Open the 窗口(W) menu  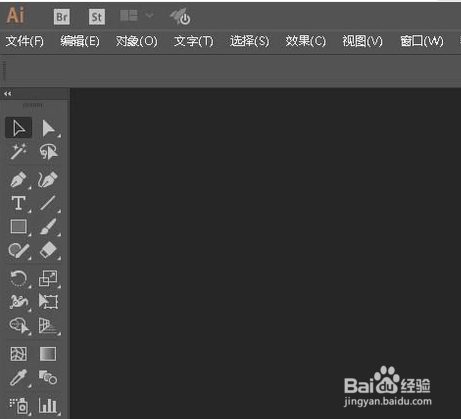tap(422, 41)
